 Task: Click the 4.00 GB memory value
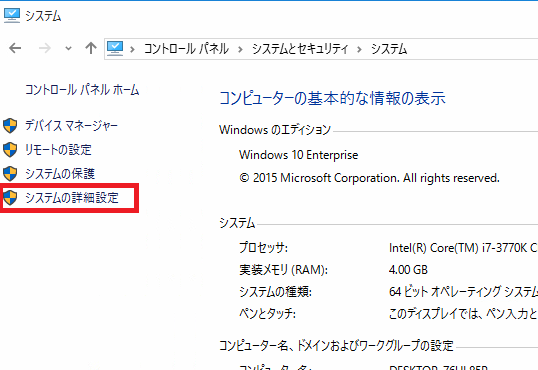point(408,270)
